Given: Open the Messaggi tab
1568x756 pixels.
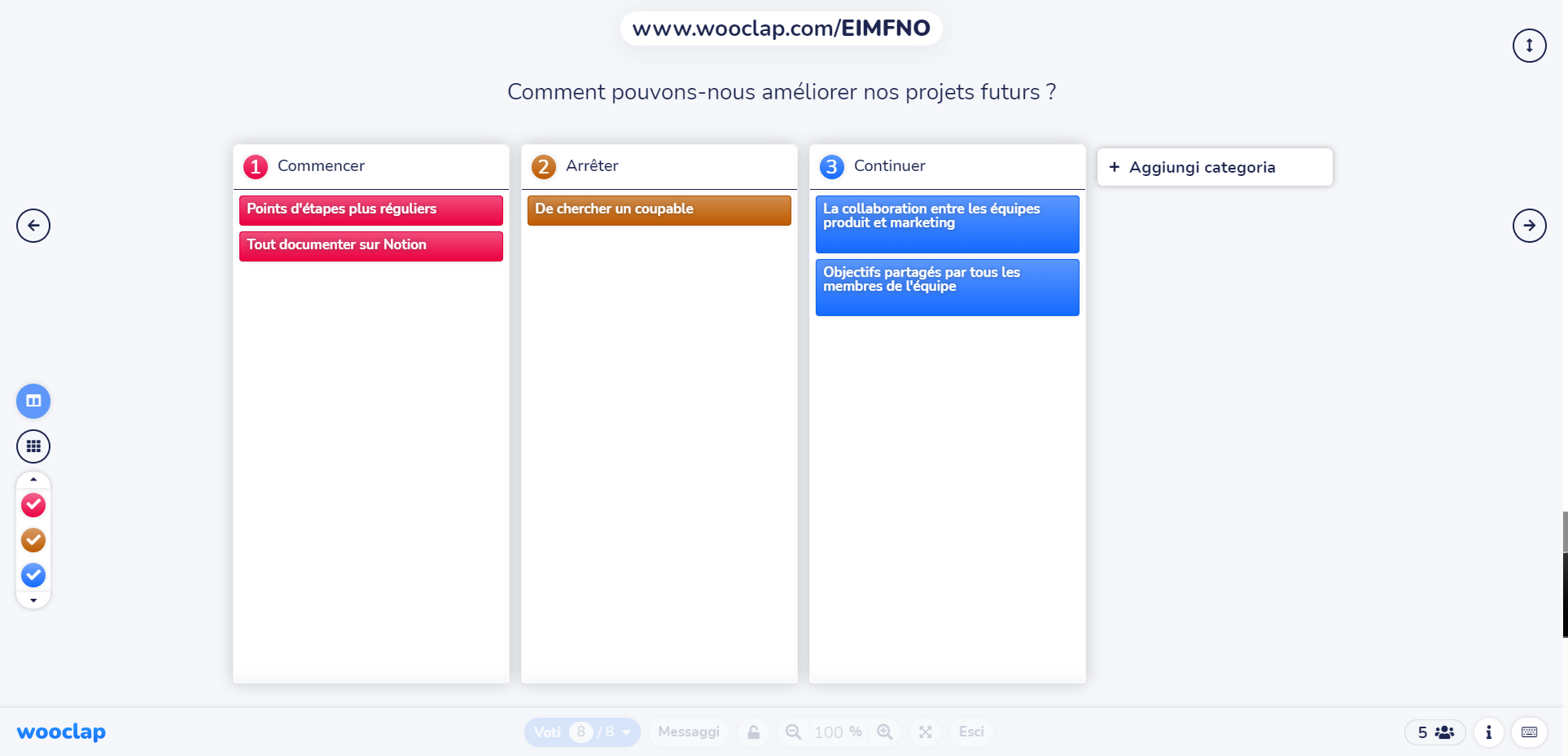Looking at the screenshot, I should point(689,732).
